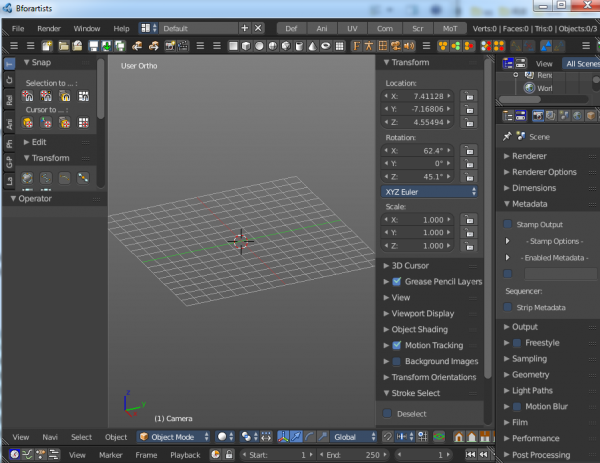600x463 pixels.
Task: Switch to the UV workspace tab
Action: pyautogui.click(x=353, y=29)
